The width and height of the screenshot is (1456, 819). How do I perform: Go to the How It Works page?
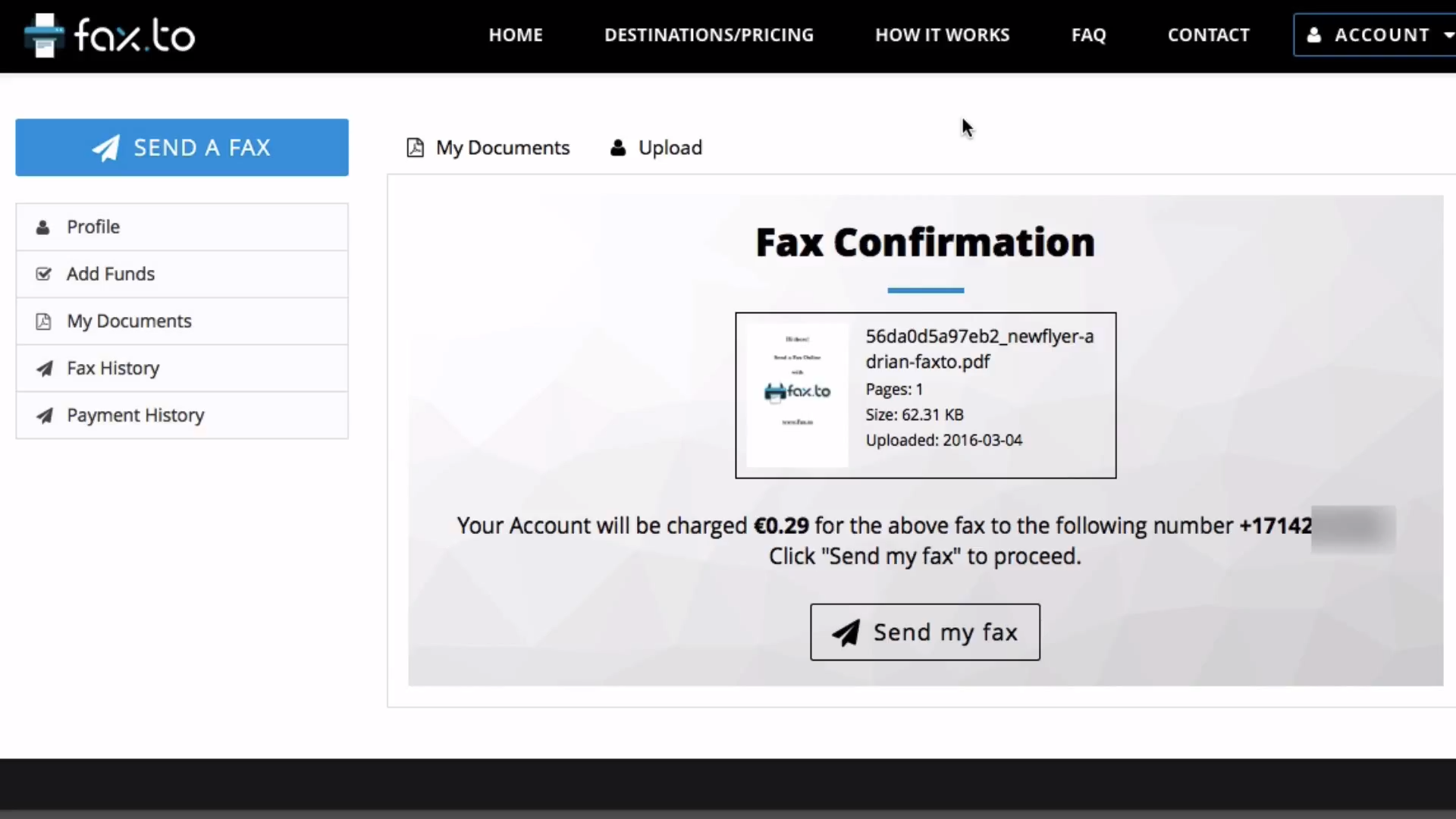(942, 36)
